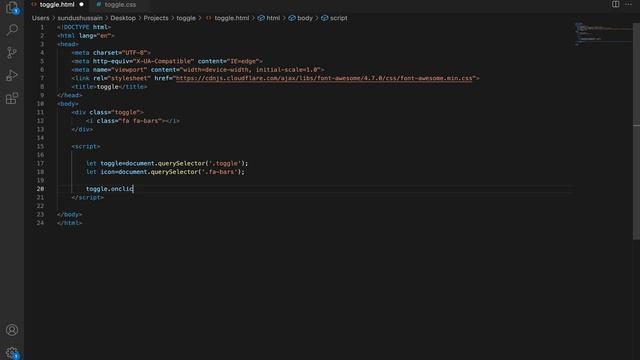
Task: Switch to the toggle.css tab
Action: pos(120,4)
